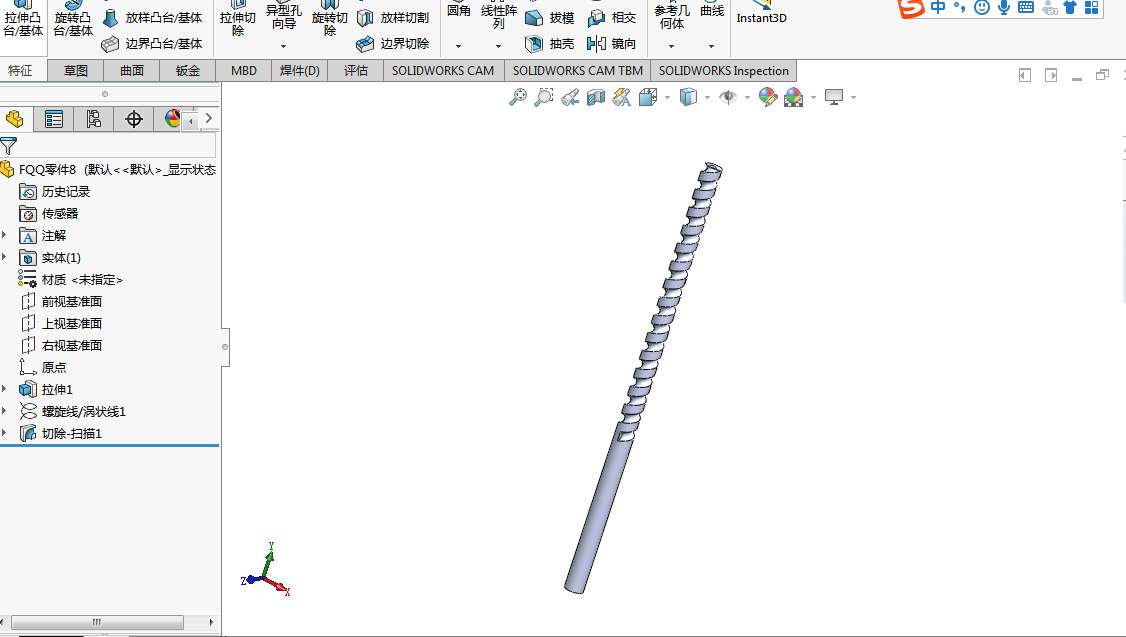Open the Fillet (圆角) dropdown arrow
Viewport: 1126px width, 637px height.
click(x=458, y=46)
